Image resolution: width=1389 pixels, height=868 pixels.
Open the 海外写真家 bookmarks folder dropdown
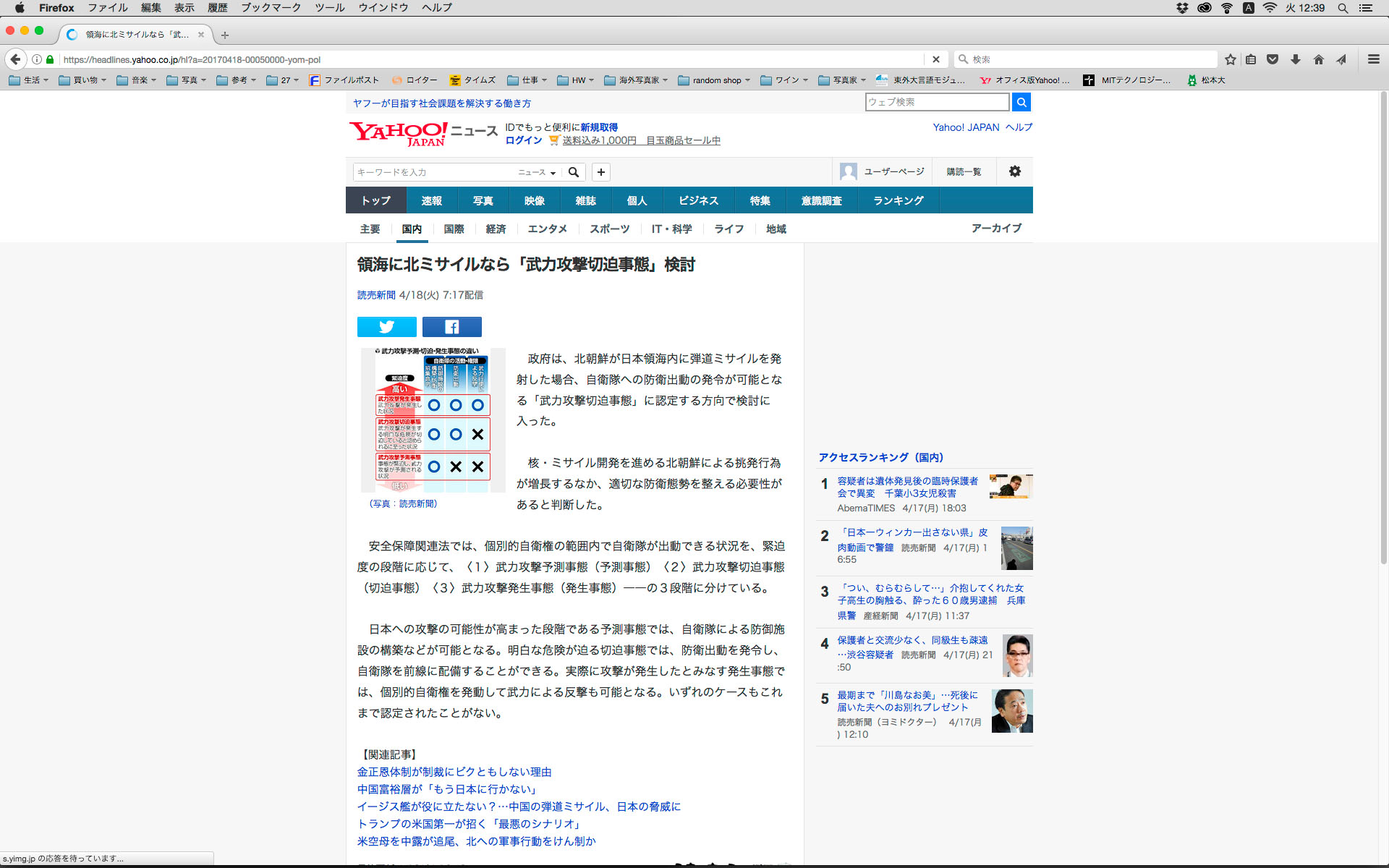[637, 80]
